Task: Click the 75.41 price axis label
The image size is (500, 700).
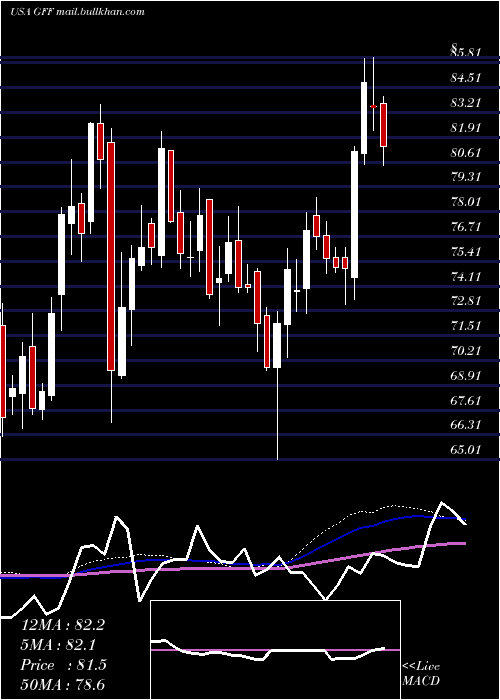Action: [465, 252]
